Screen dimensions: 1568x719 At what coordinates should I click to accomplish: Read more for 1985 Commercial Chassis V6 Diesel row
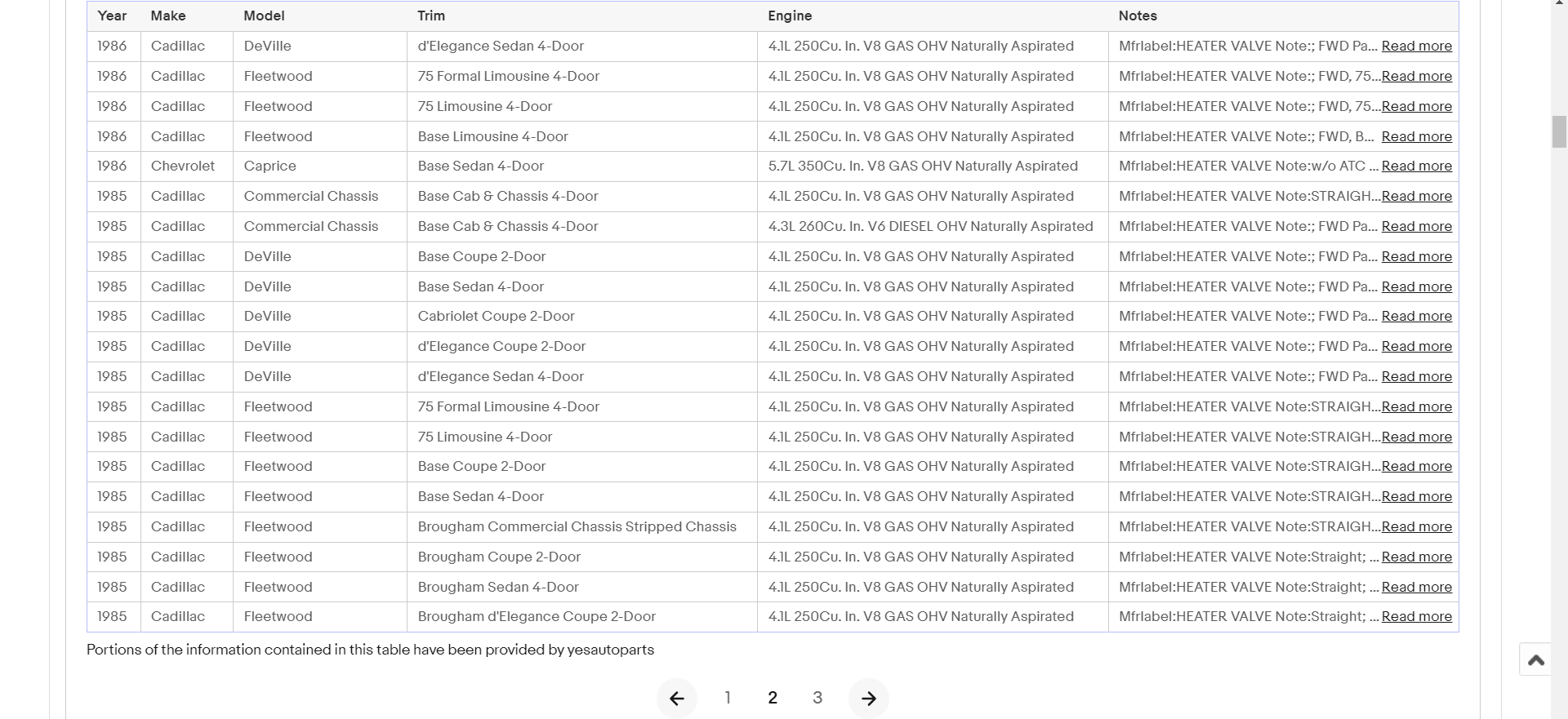point(1417,227)
